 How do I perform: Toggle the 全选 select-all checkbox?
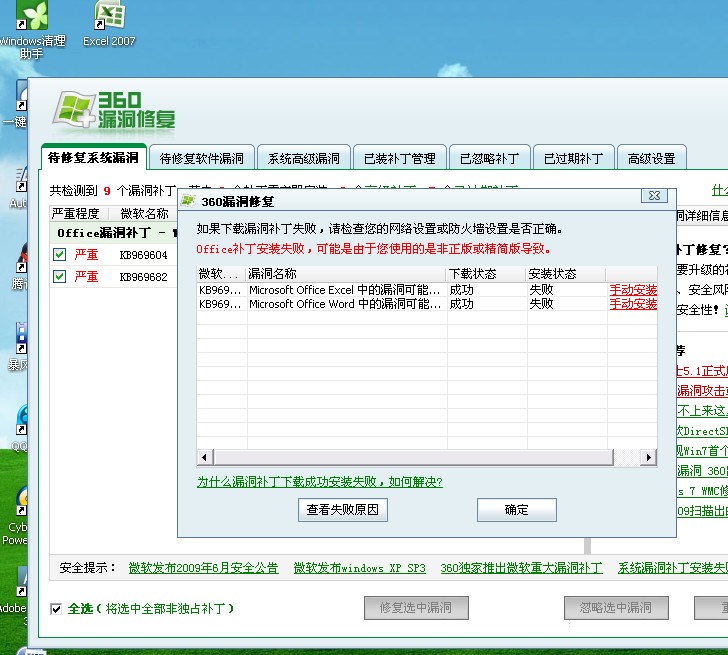[56, 609]
